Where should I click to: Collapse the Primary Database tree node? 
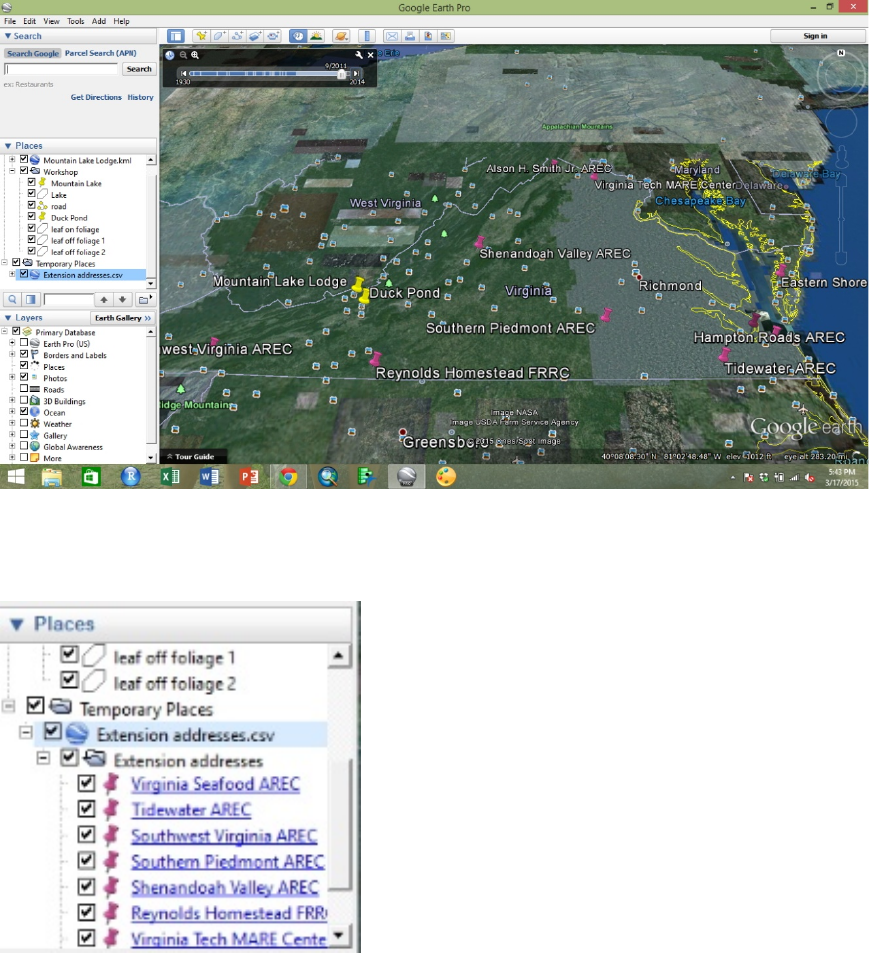pyautogui.click(x=4, y=331)
